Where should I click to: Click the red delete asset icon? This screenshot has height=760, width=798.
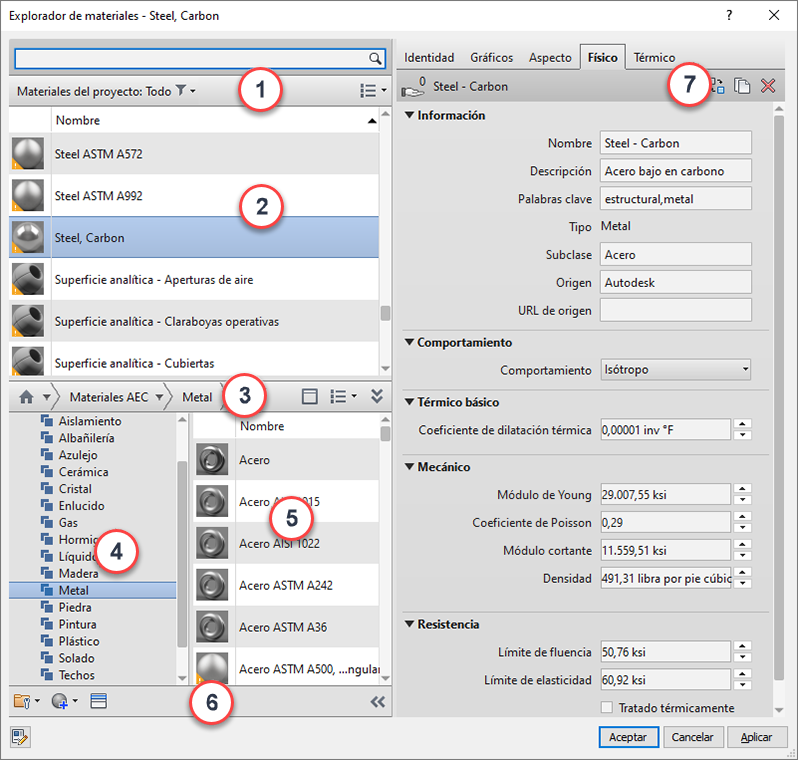pos(767,86)
